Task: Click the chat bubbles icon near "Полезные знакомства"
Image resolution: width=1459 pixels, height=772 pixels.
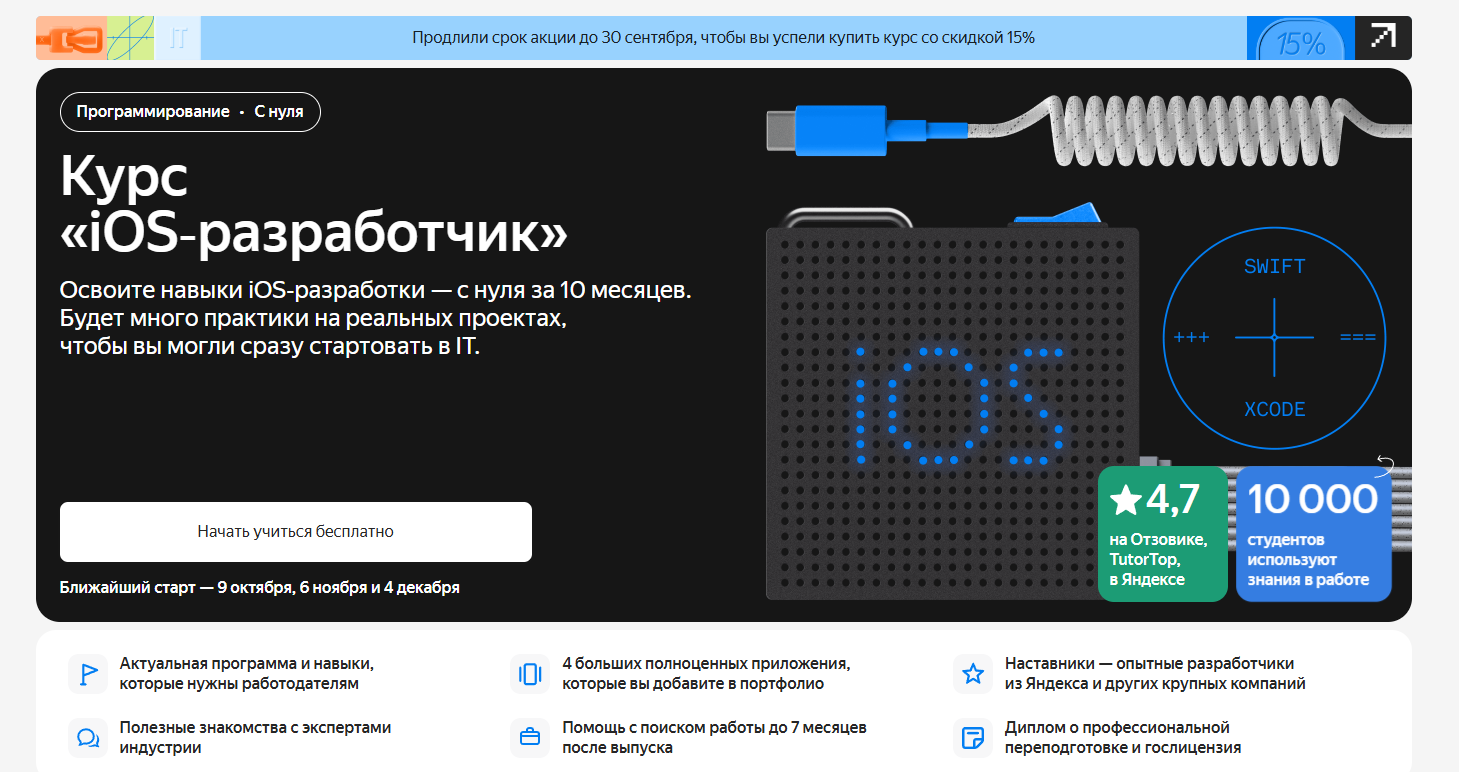Action: [x=88, y=738]
